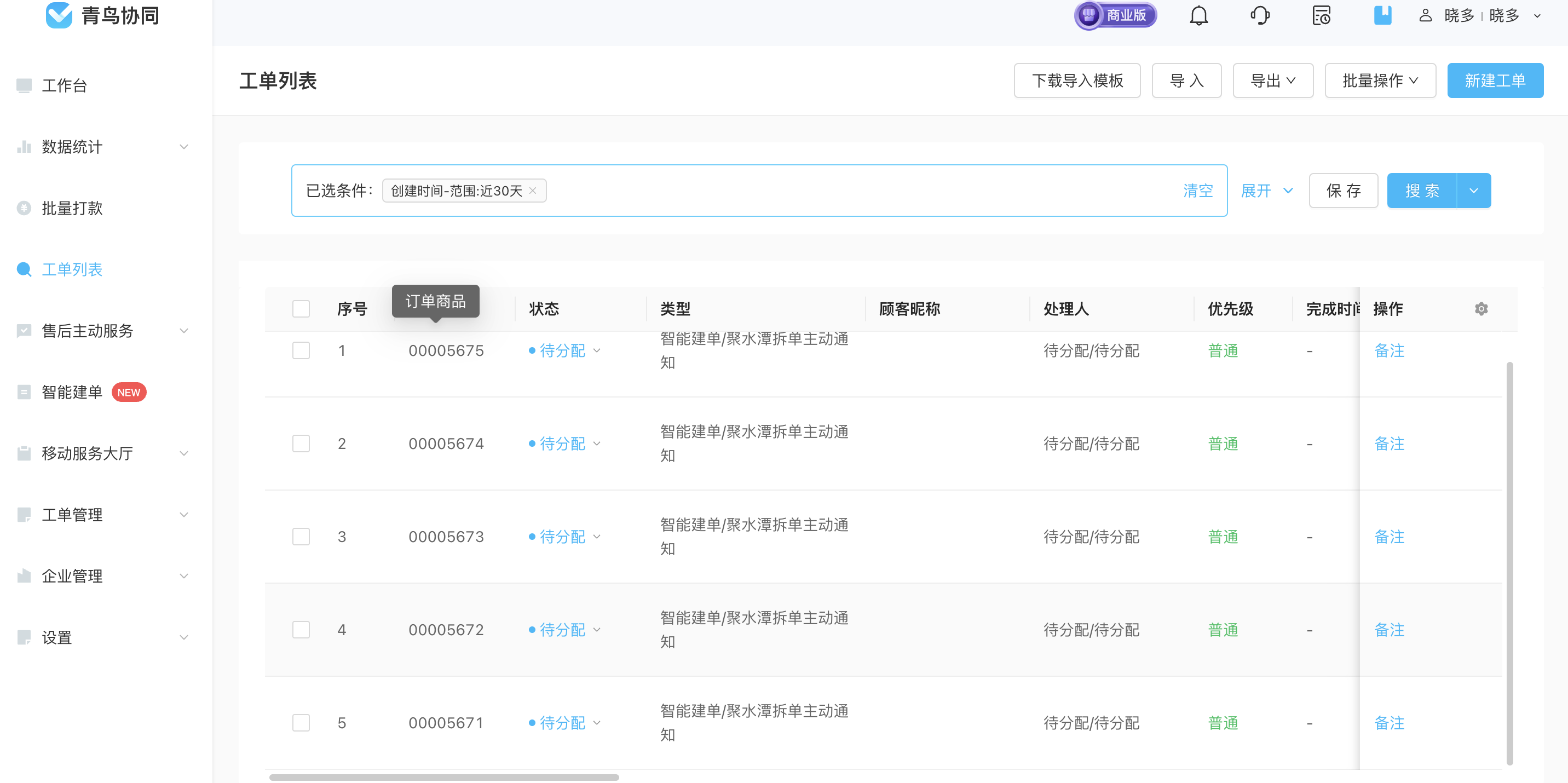Click the user avatar icon
Screen dimensions: 1568x783
tap(1425, 15)
